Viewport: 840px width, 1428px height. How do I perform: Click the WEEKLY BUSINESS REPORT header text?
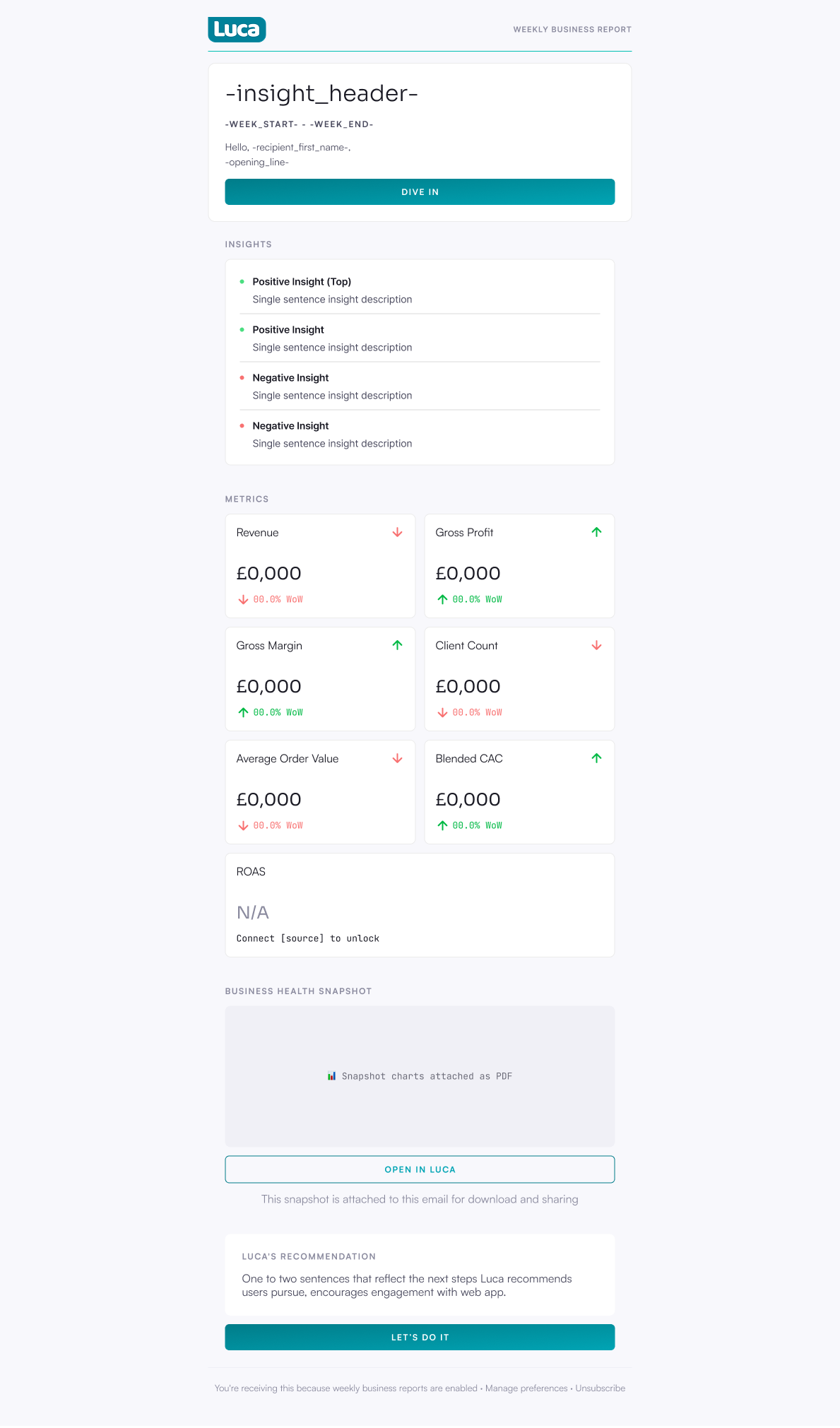[572, 30]
